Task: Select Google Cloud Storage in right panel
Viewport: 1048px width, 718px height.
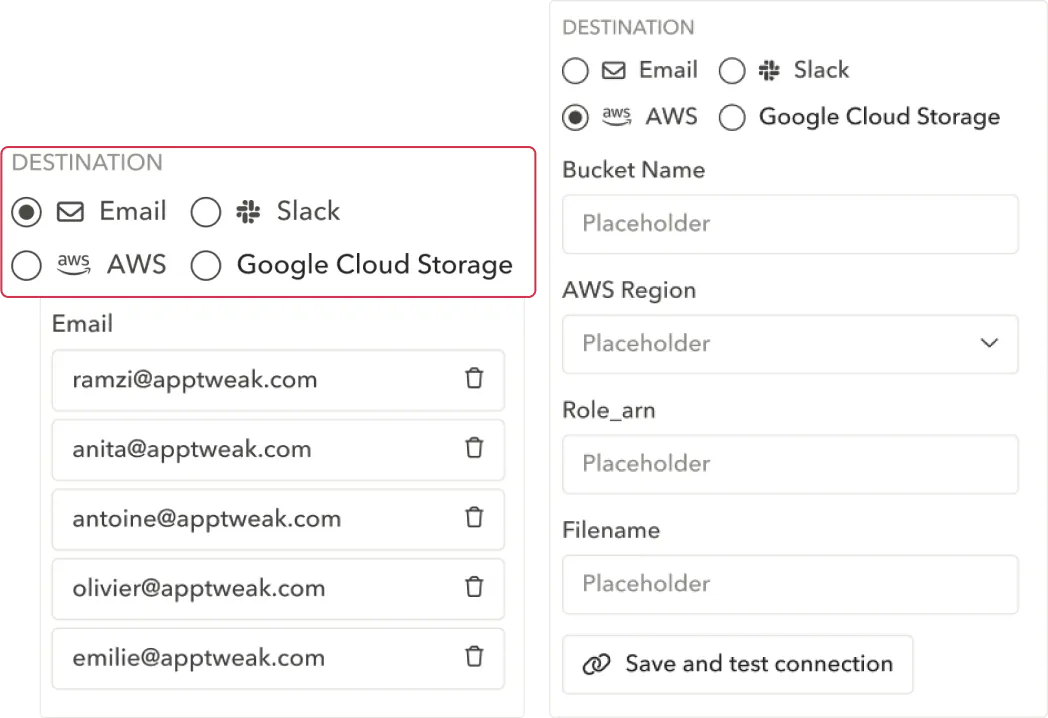Action: [733, 118]
